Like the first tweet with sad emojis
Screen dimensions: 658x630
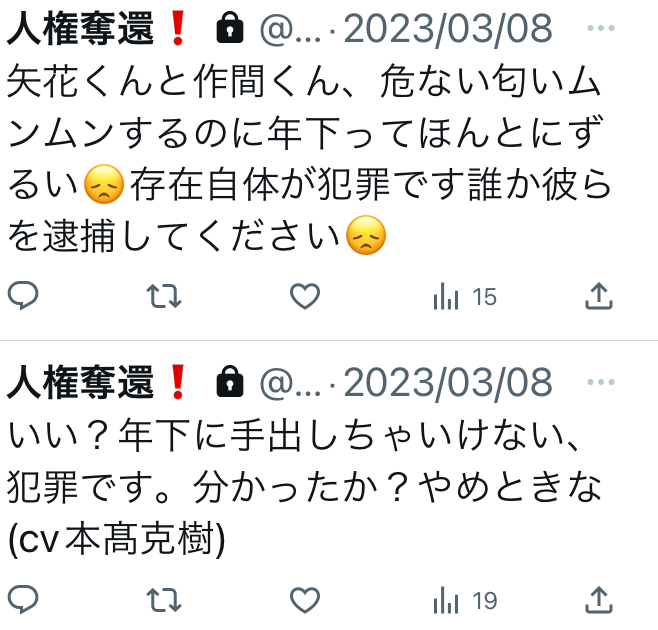tap(305, 296)
